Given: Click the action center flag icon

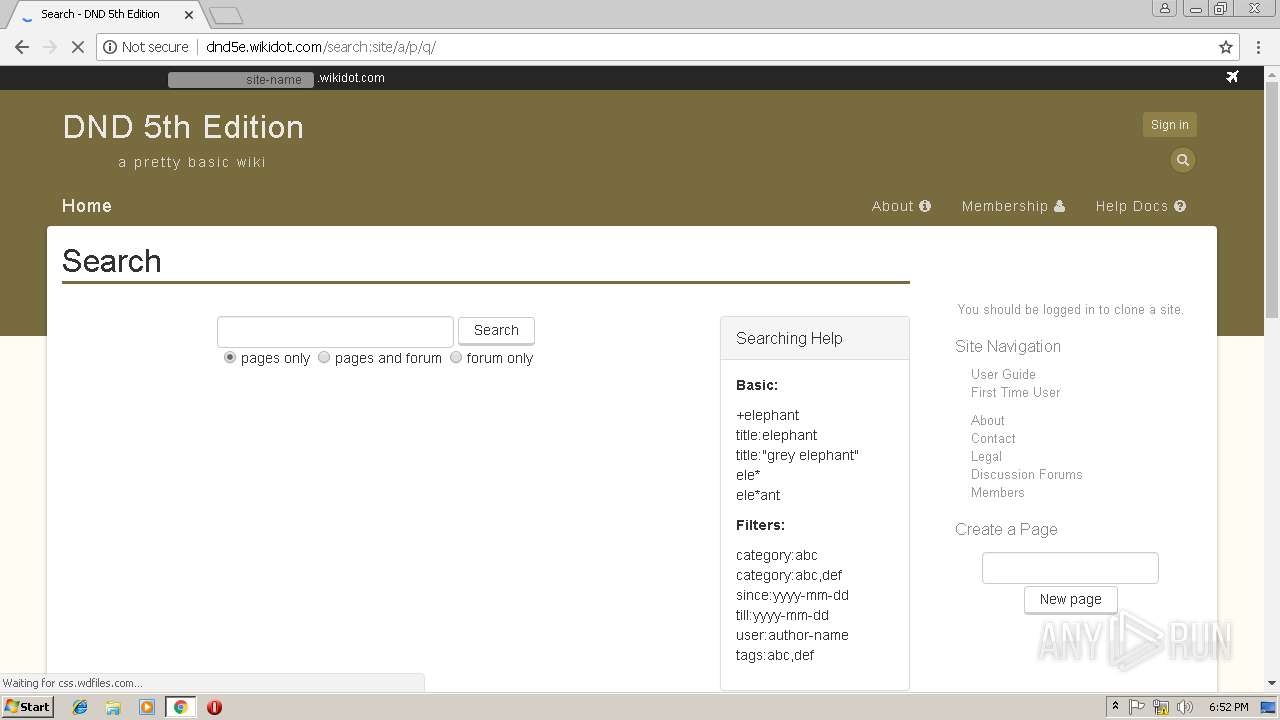Looking at the screenshot, I should [1137, 707].
